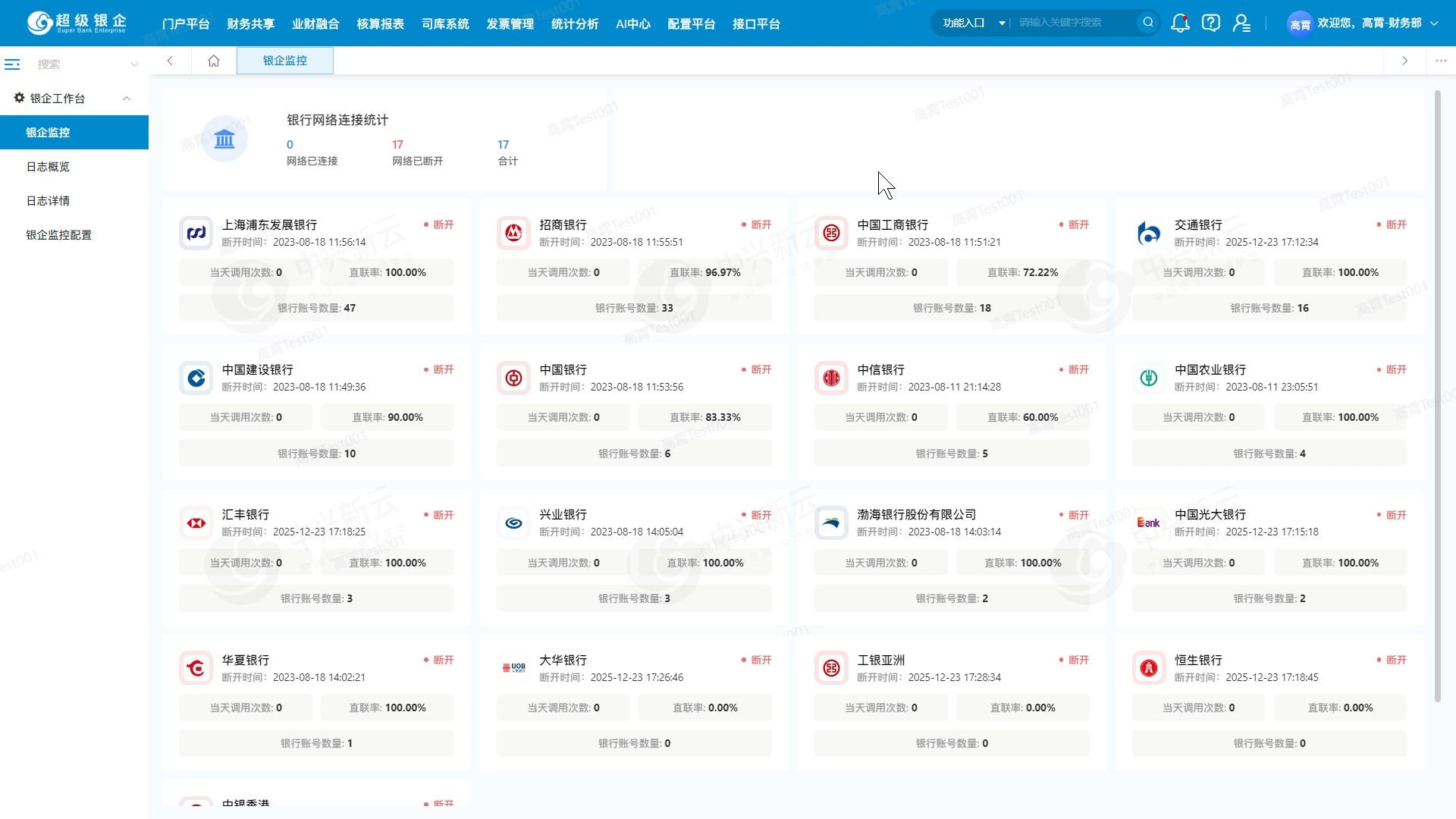Collapse sidebar with hamburger menu icon

12,64
